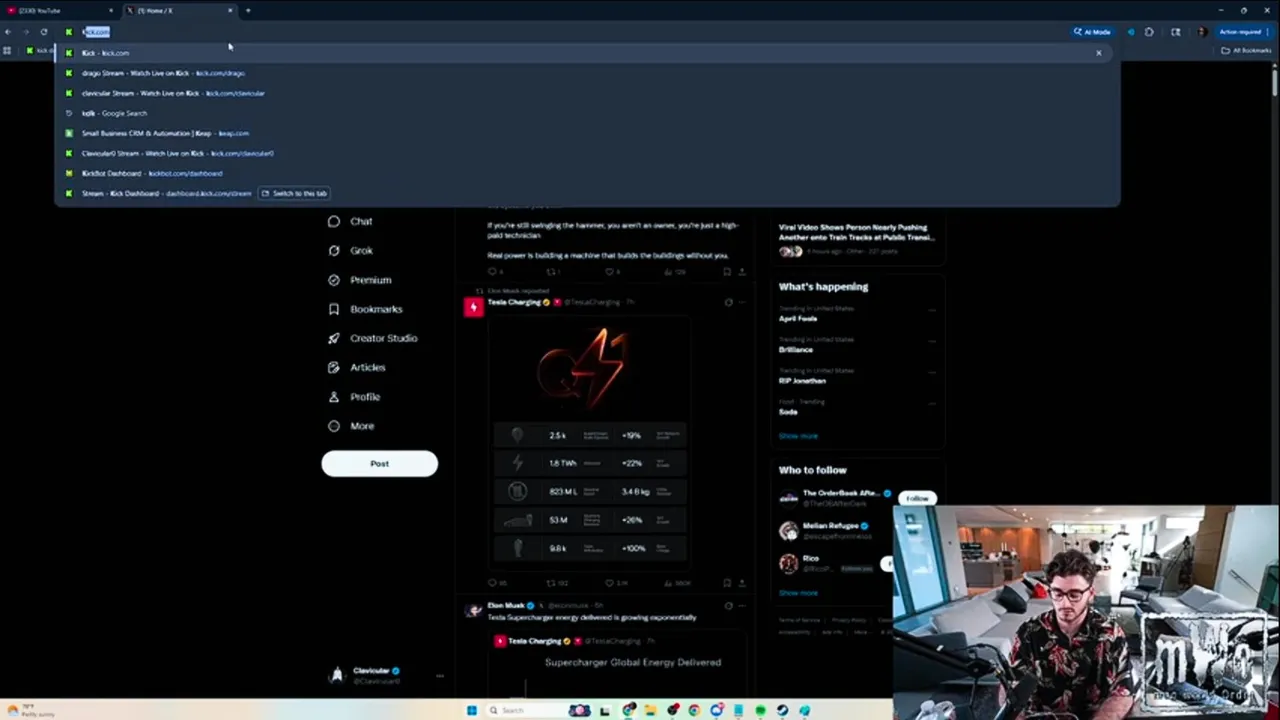Choose the clavicular Stream kick.com/clavicular suggestion
Image resolution: width=1280 pixels, height=720 pixels.
pos(587,93)
